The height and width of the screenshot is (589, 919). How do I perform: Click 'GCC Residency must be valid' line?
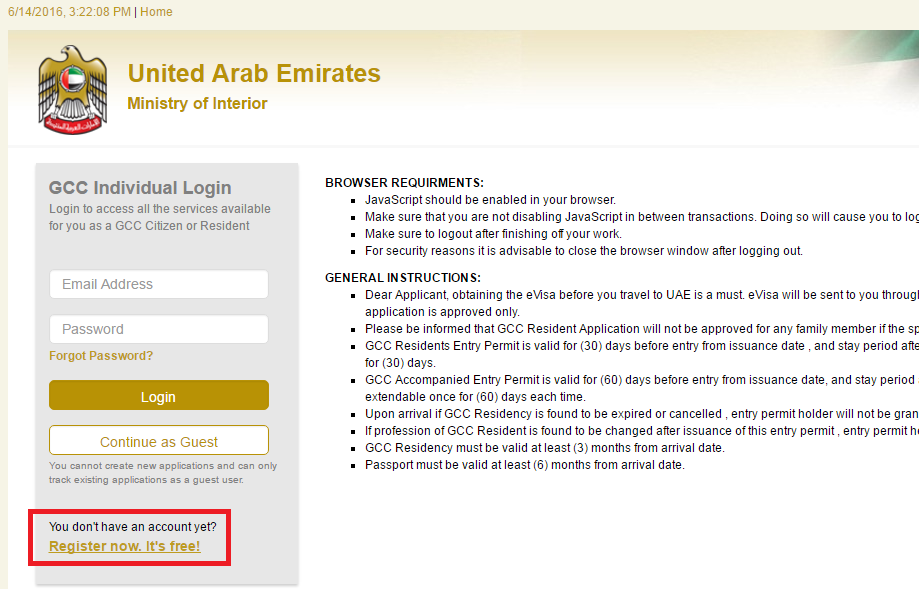tap(544, 448)
